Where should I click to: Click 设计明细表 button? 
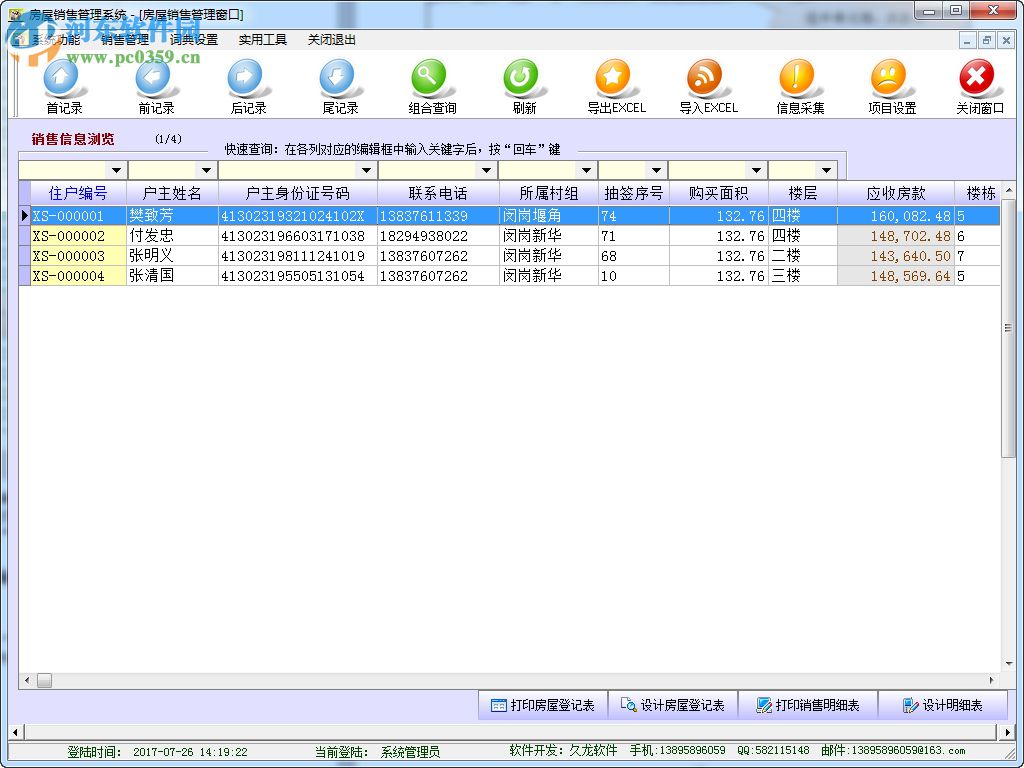(944, 705)
